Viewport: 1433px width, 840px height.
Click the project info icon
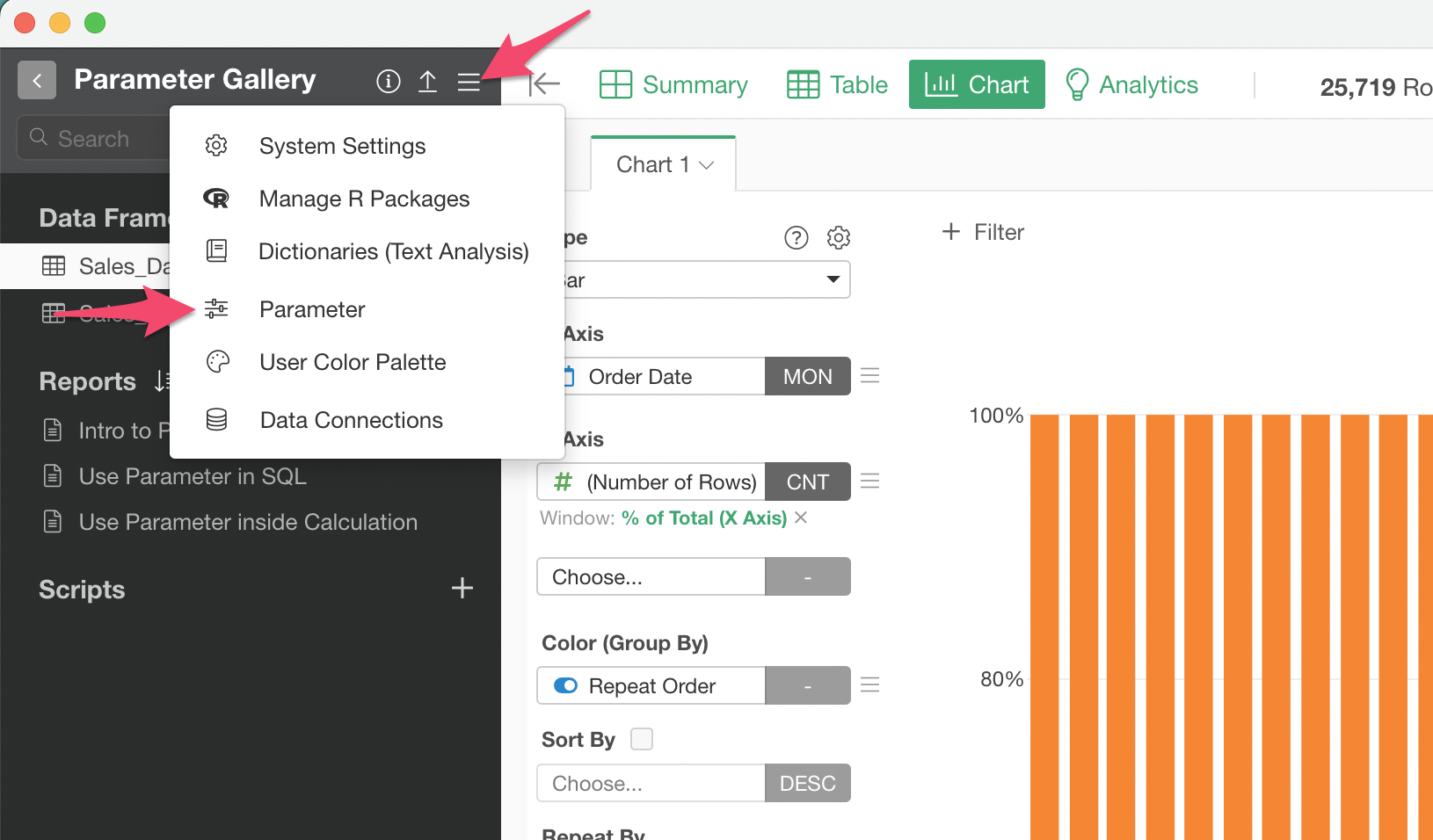[388, 82]
